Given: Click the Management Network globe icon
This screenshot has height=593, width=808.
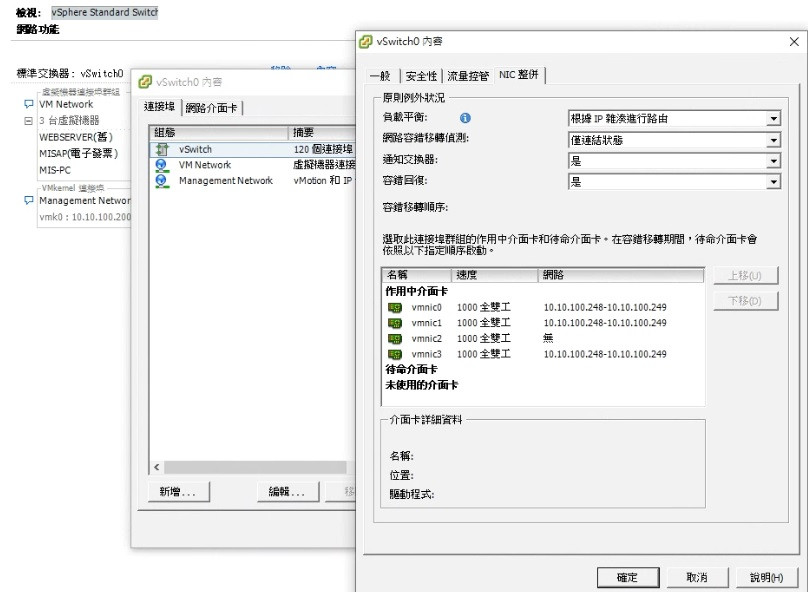Looking at the screenshot, I should 162,181.
